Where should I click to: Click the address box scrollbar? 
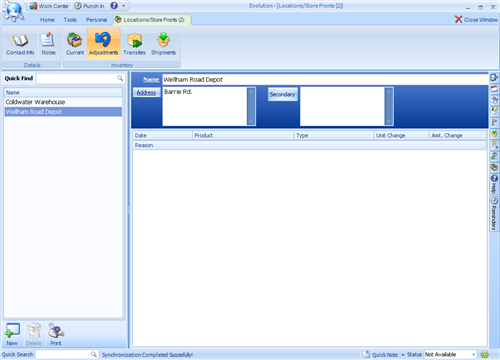[x=251, y=106]
